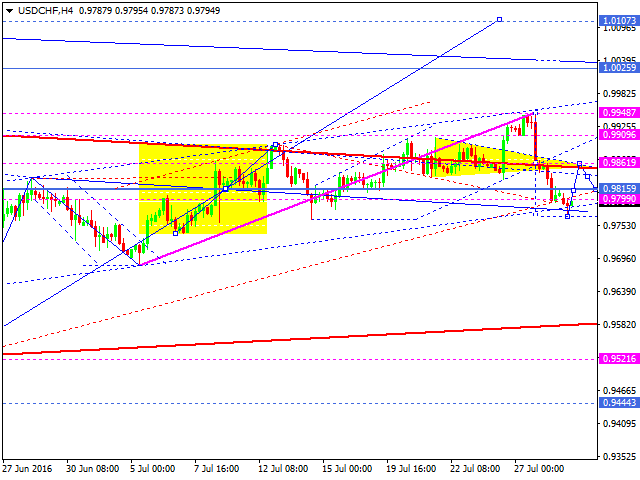Image resolution: width=640 pixels, height=480 pixels.
Task: Select the 1.00259 price level label
Action: 619,68
